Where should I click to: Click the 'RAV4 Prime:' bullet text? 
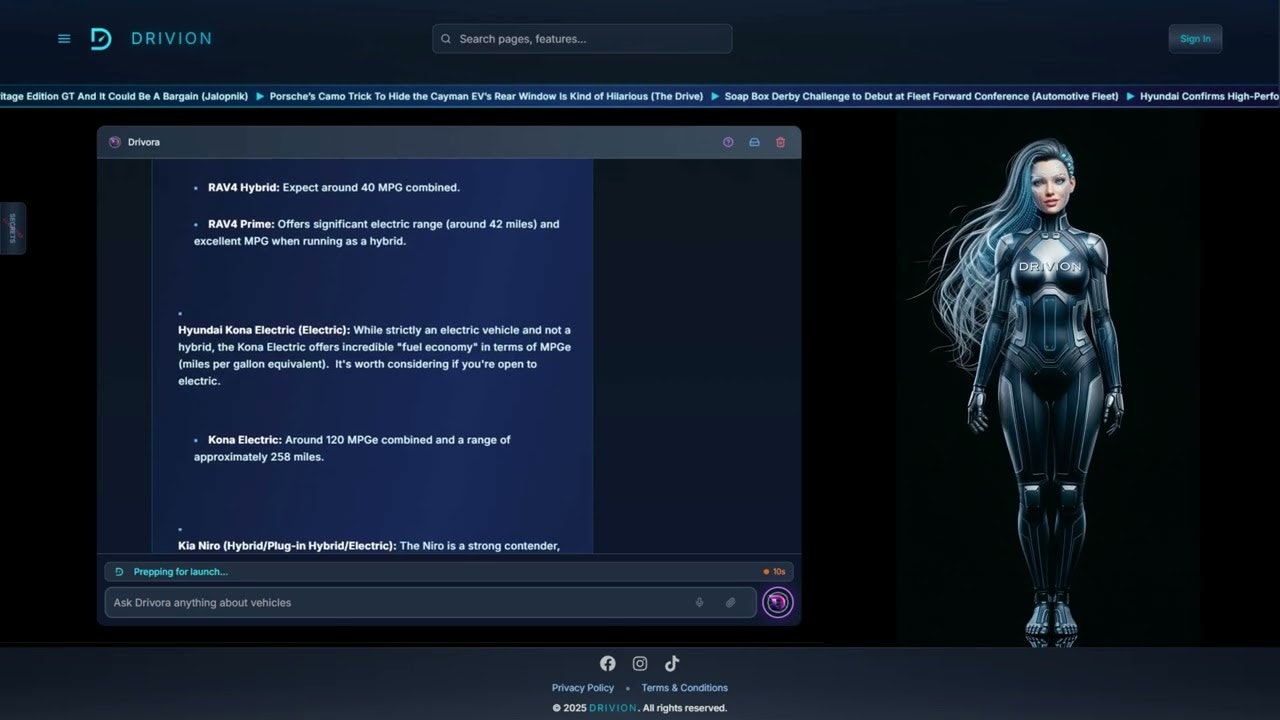point(241,224)
